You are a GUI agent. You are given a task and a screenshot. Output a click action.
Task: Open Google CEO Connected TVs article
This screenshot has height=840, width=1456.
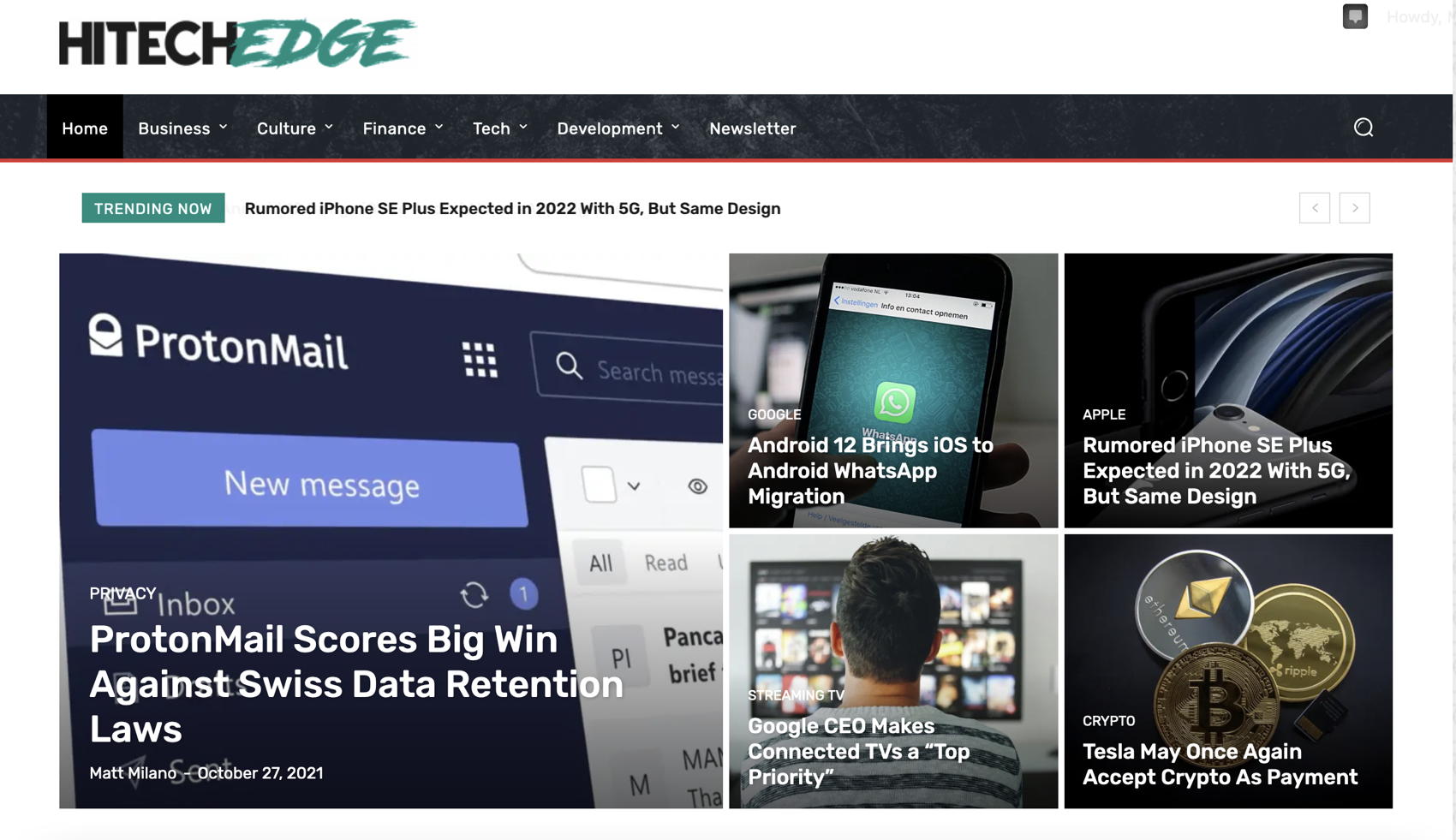coord(858,751)
